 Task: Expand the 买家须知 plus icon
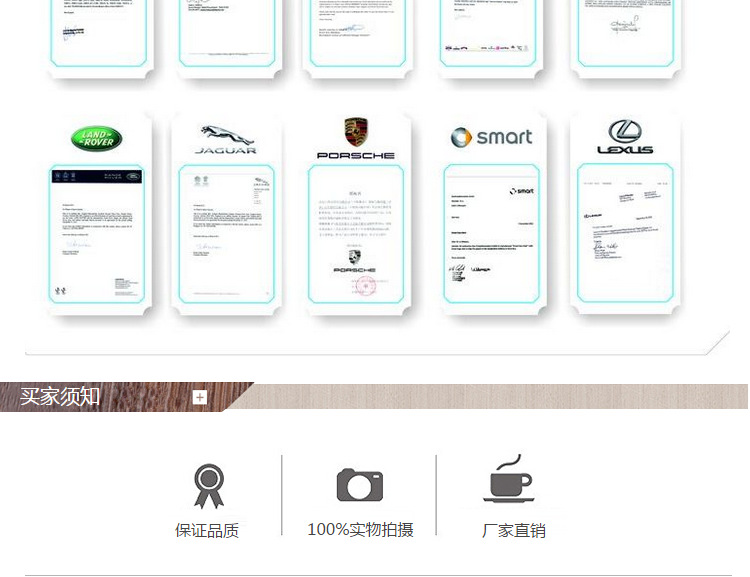pyautogui.click(x=199, y=397)
